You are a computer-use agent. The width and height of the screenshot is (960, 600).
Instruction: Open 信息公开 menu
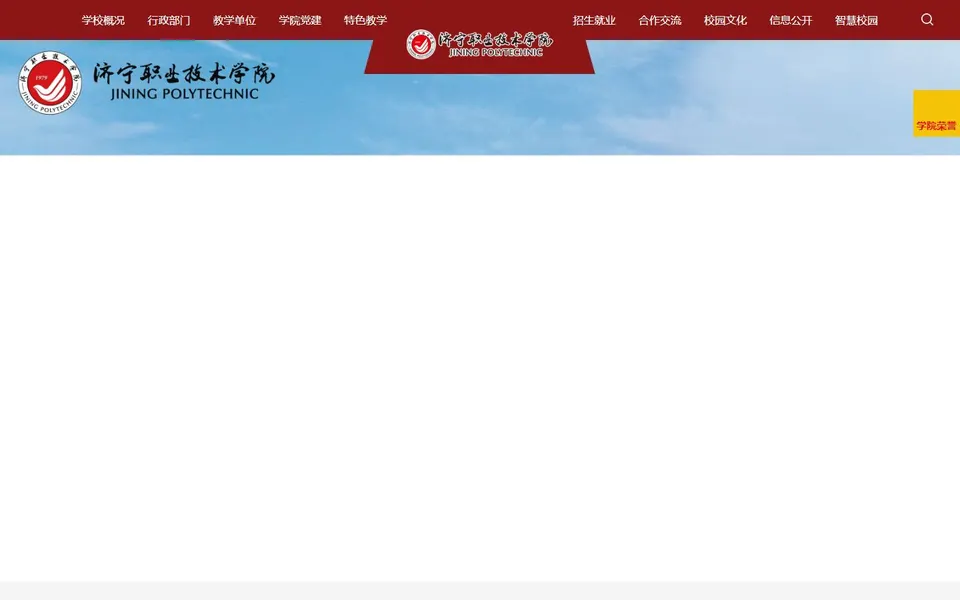click(791, 20)
